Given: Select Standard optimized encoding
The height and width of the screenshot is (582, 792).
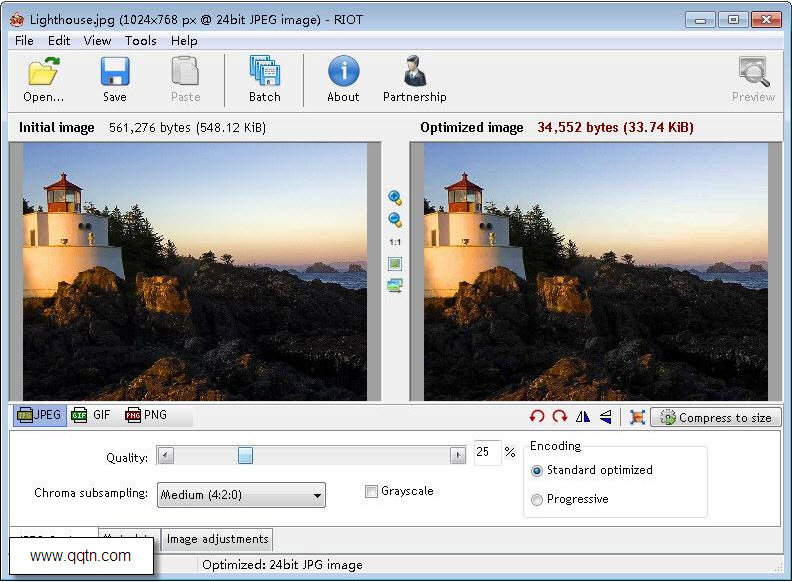Looking at the screenshot, I should (x=537, y=471).
